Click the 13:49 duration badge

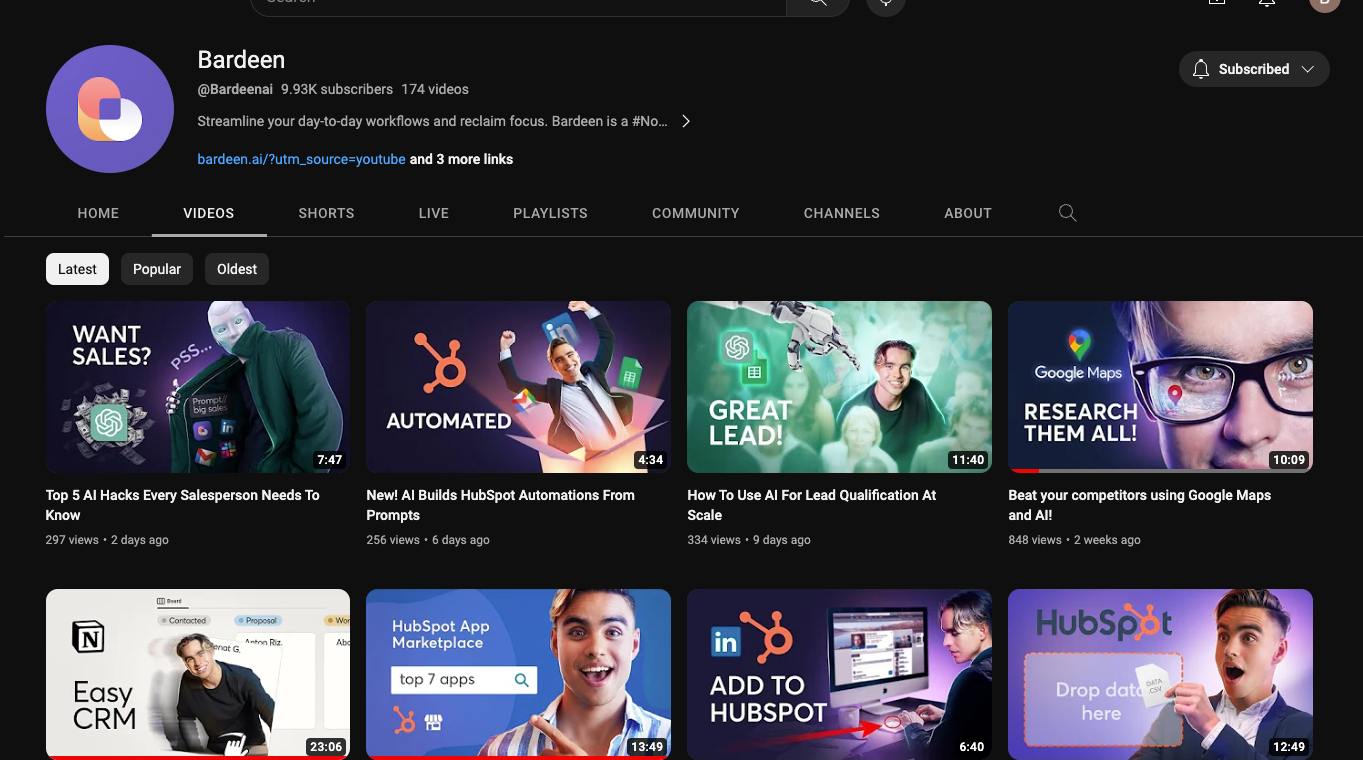click(x=647, y=747)
